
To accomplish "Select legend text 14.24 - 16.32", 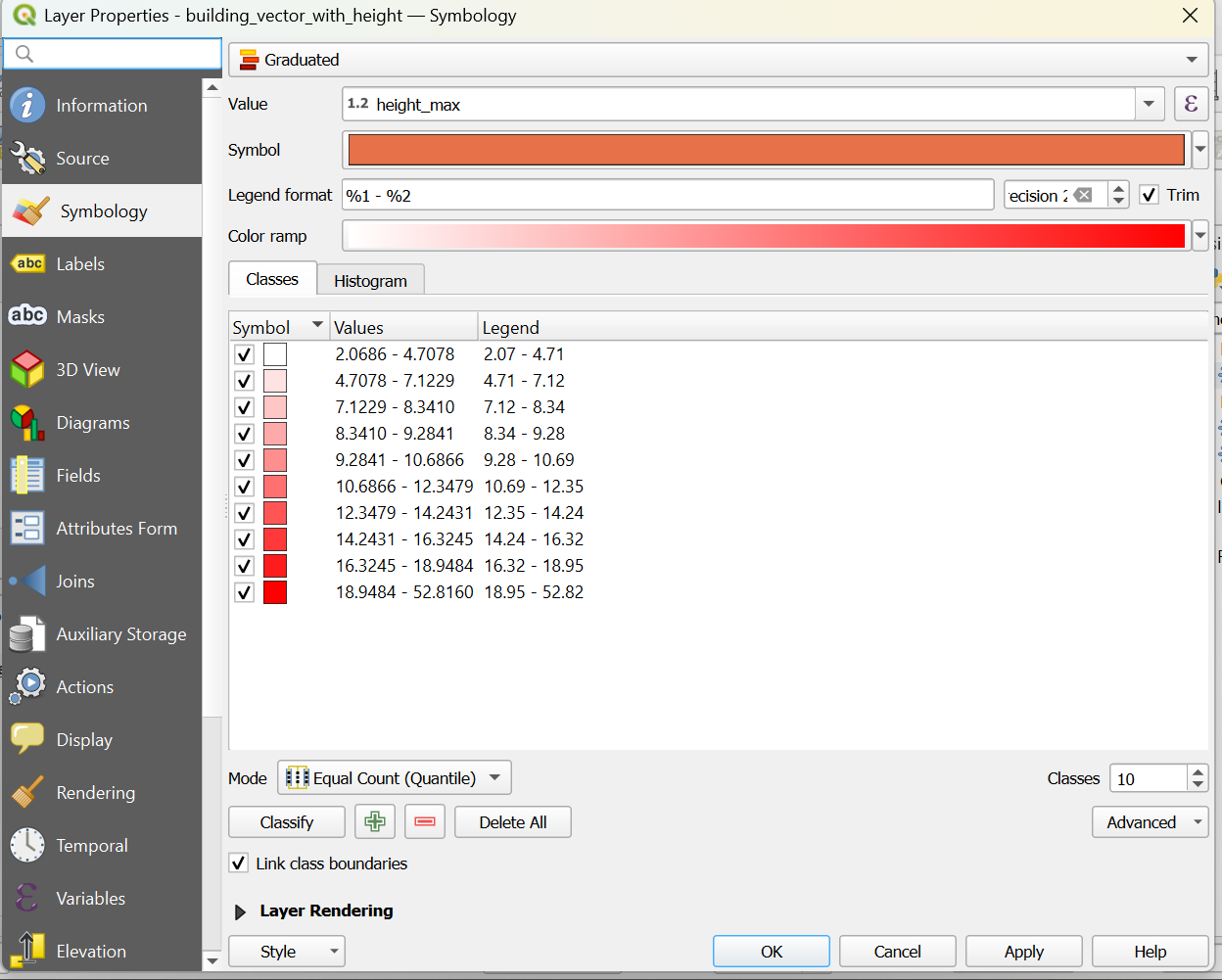I will 534,539.
